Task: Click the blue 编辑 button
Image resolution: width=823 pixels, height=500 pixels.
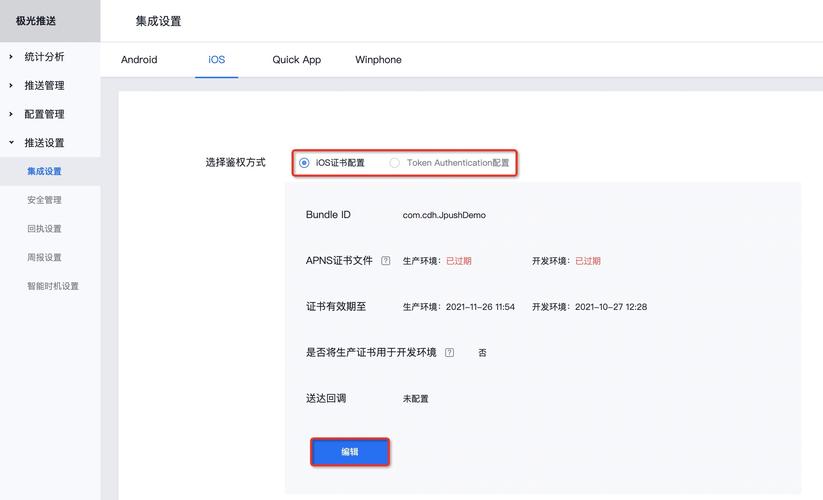Action: [x=350, y=452]
